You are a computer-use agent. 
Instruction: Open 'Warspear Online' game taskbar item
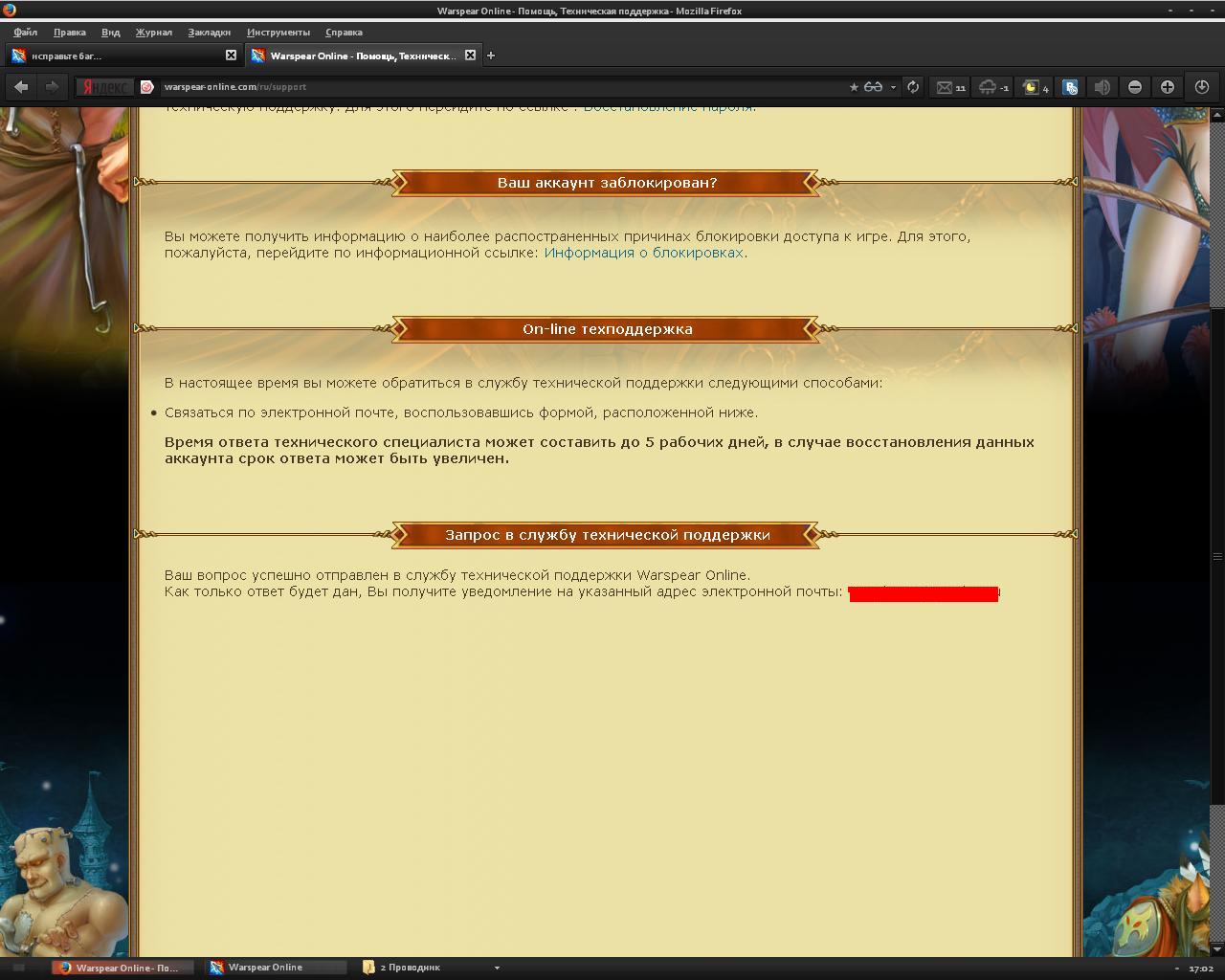click(x=276, y=968)
